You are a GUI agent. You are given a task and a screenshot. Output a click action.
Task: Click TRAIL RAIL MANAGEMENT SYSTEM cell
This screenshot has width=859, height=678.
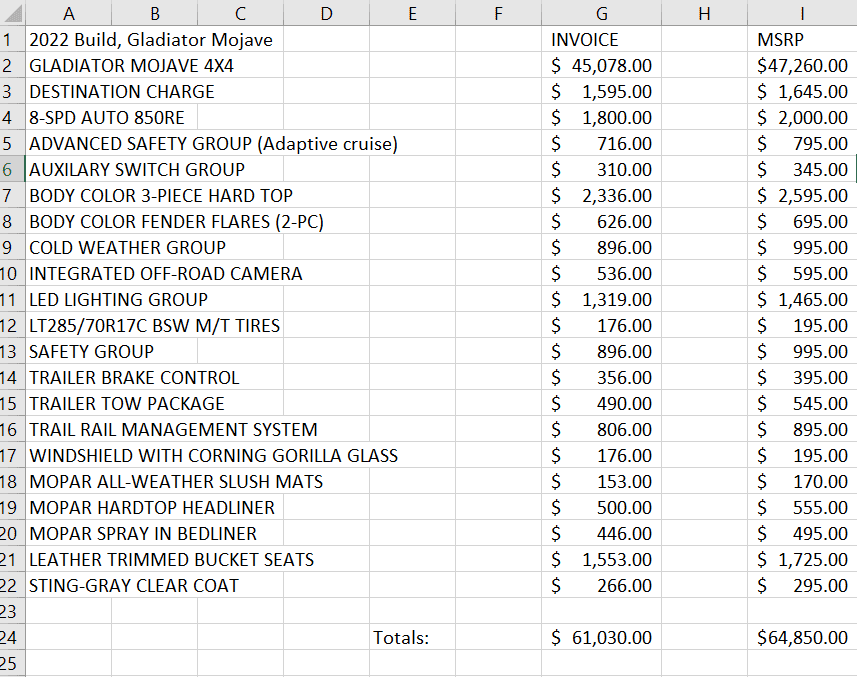pyautogui.click(x=173, y=429)
